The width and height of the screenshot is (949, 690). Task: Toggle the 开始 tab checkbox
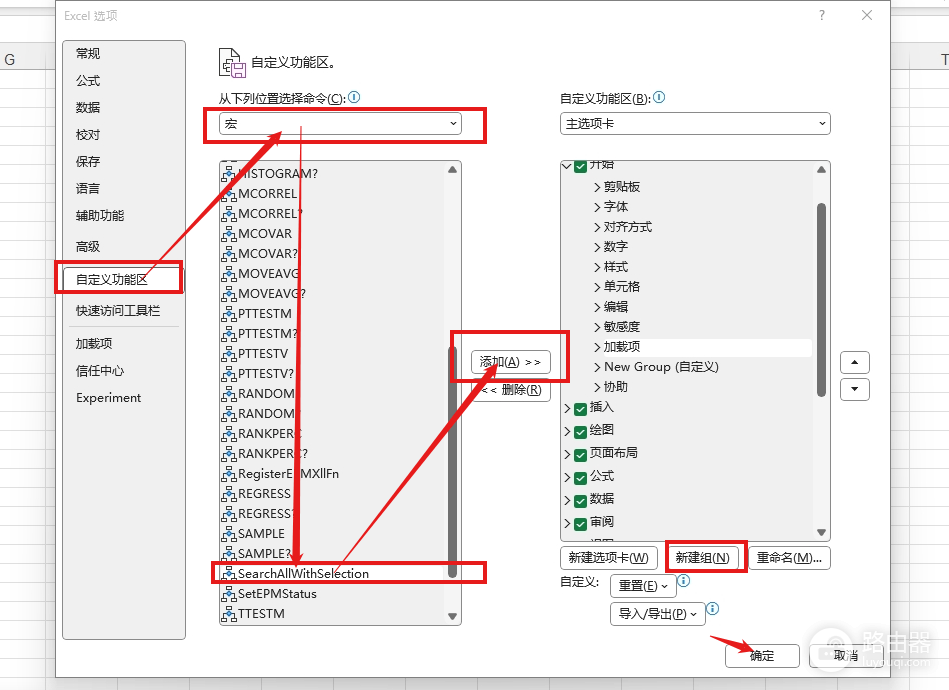[580, 166]
